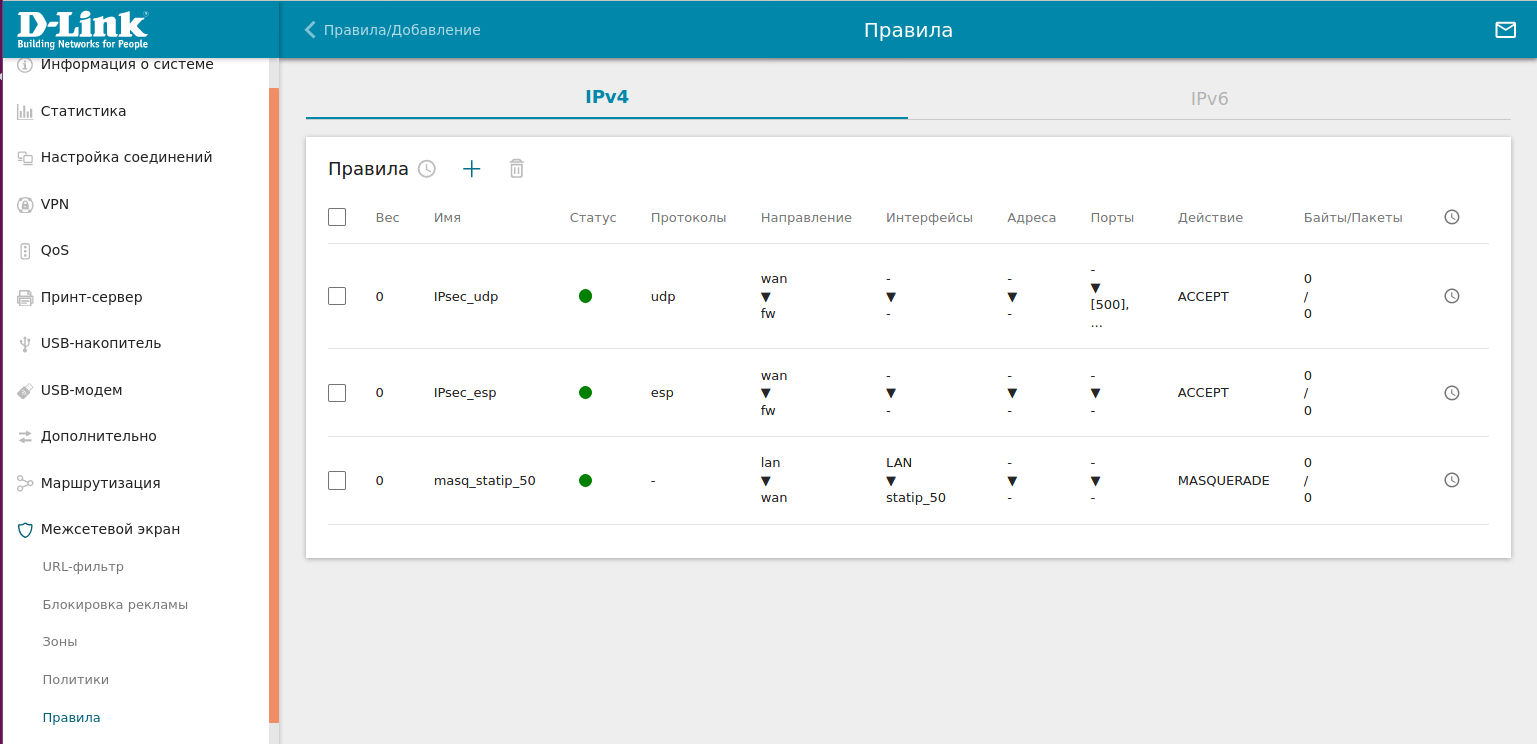
Task: Click the plus icon to add rule
Action: click(472, 169)
